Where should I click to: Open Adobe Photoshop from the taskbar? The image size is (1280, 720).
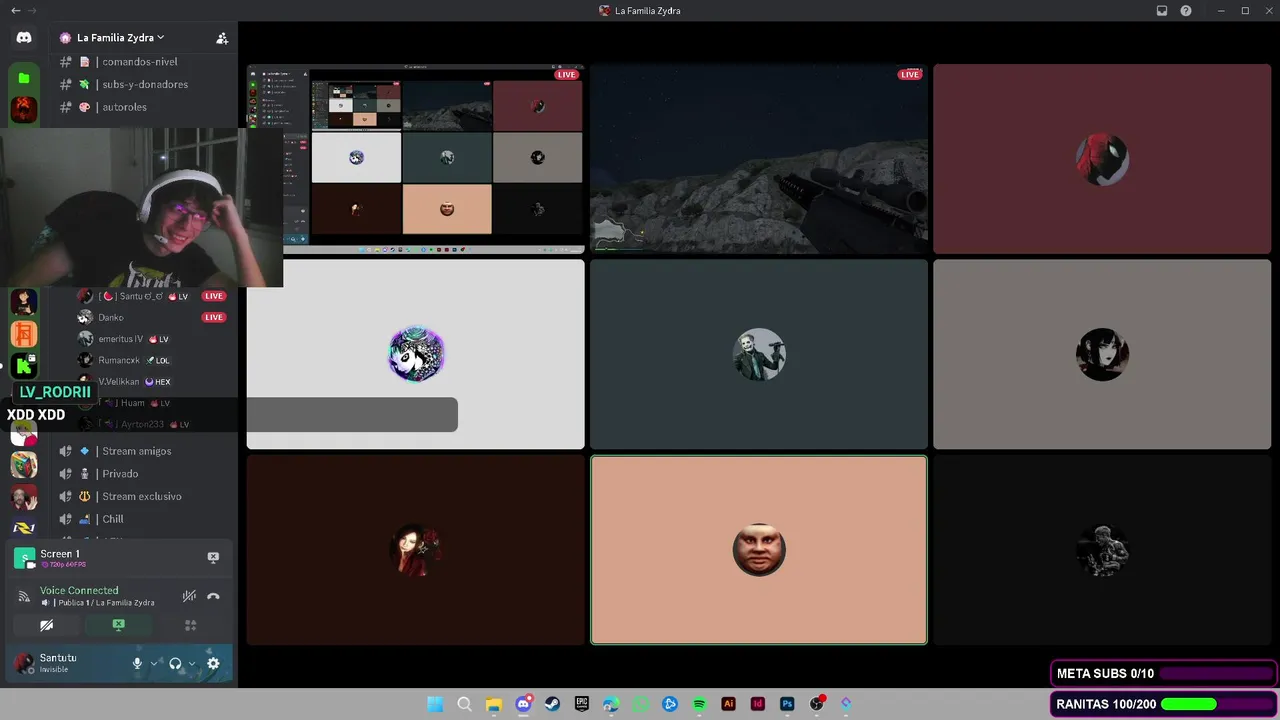[787, 704]
